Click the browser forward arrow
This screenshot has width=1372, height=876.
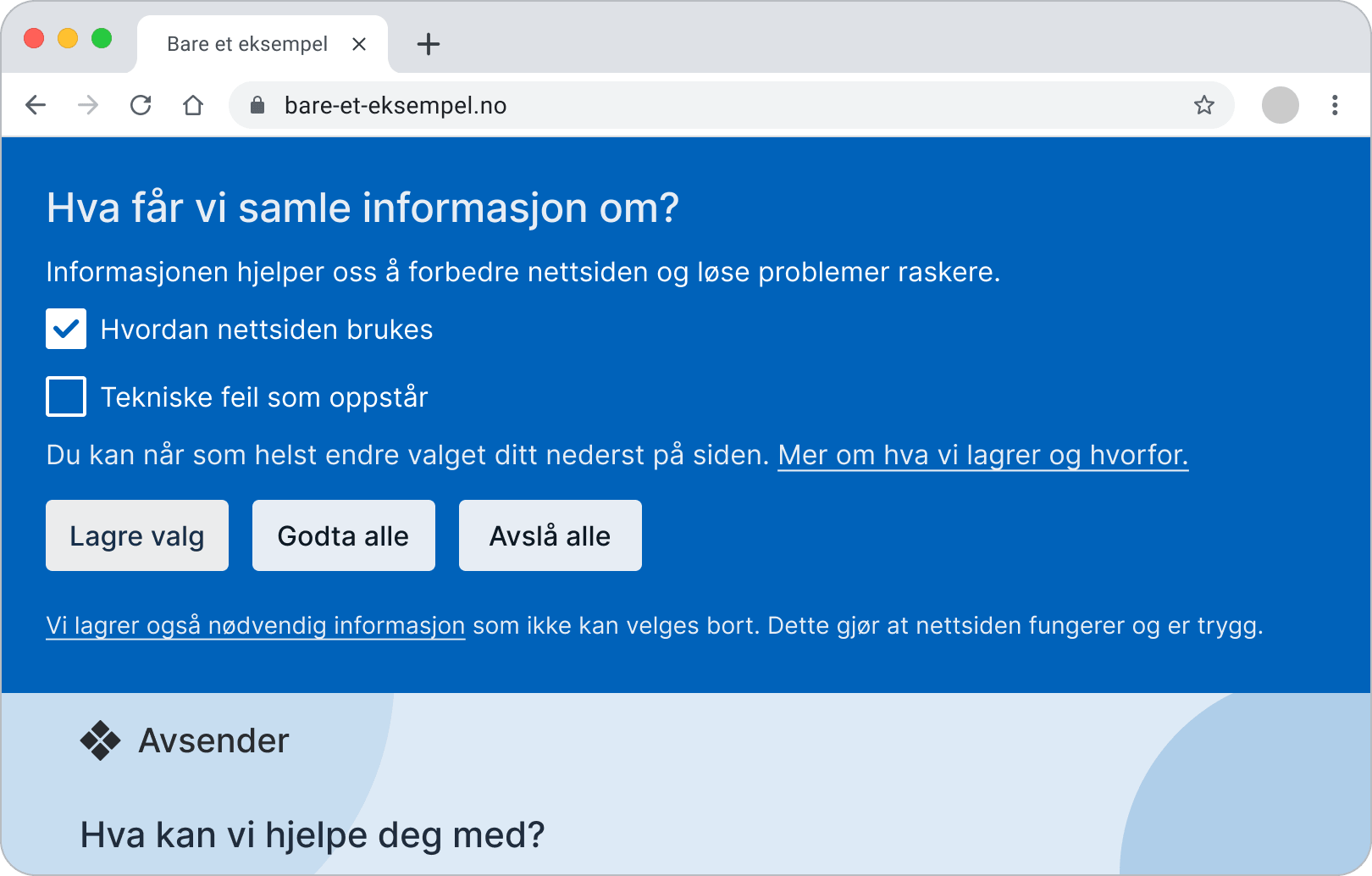[88, 105]
